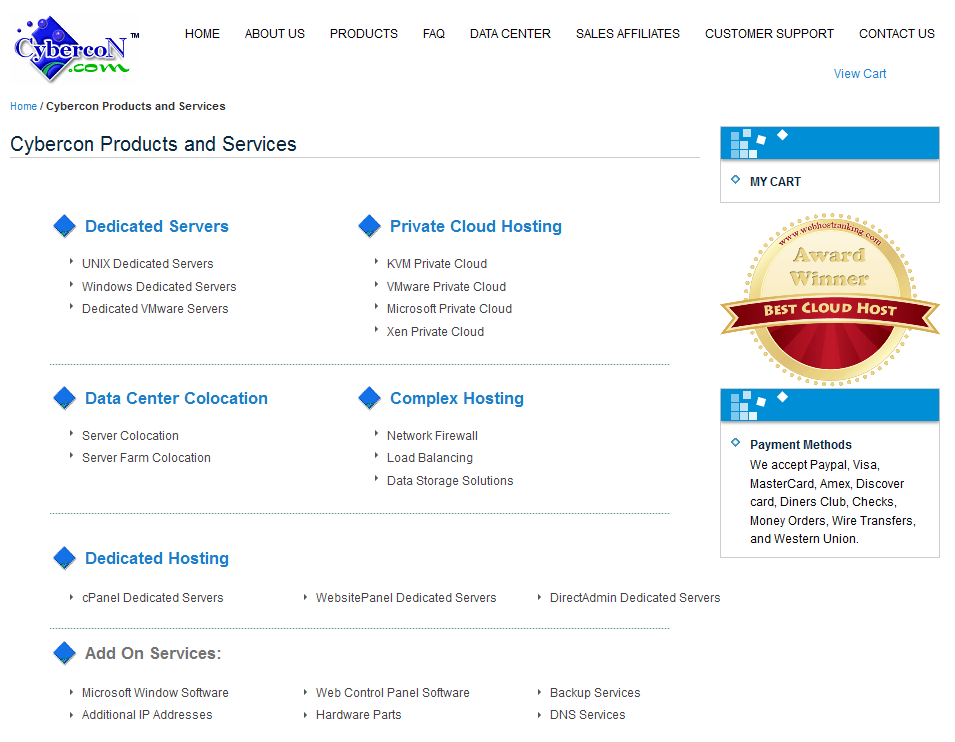Click cPanel Dedicated Servers link

[153, 598]
